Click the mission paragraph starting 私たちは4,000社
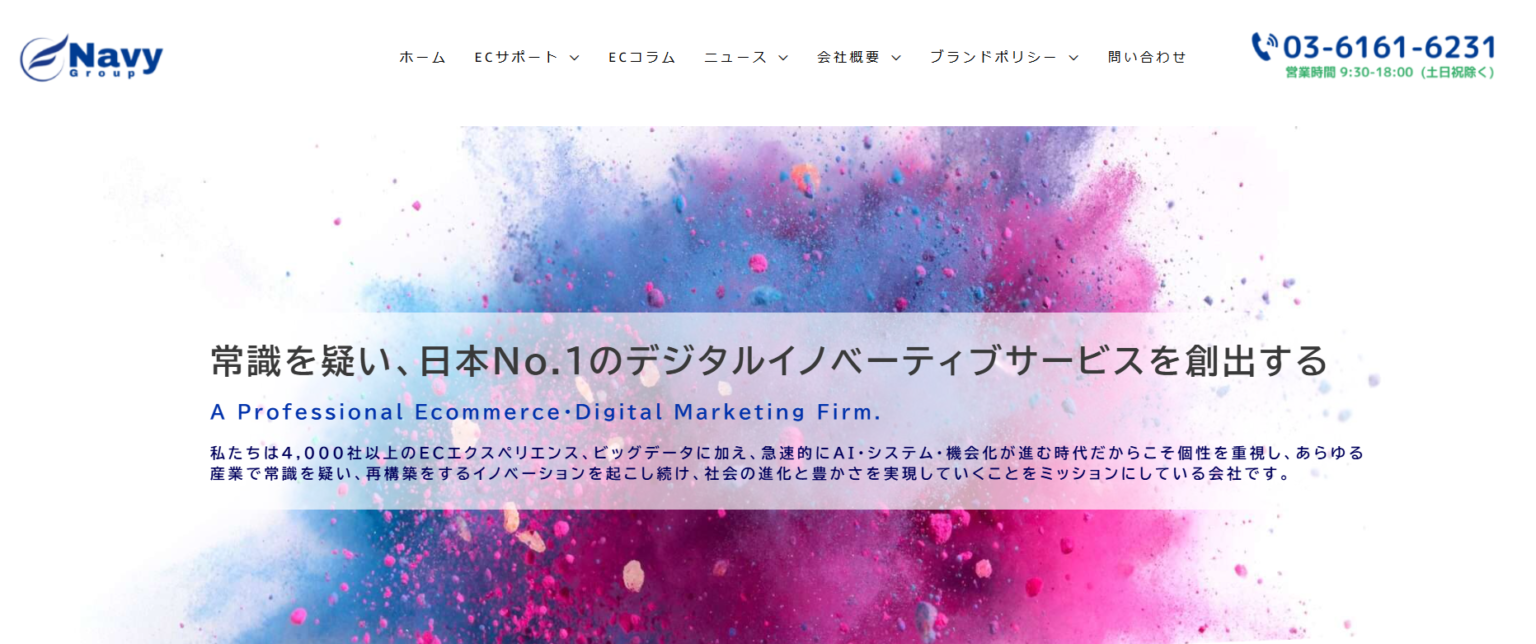1536x644 pixels. tap(787, 463)
